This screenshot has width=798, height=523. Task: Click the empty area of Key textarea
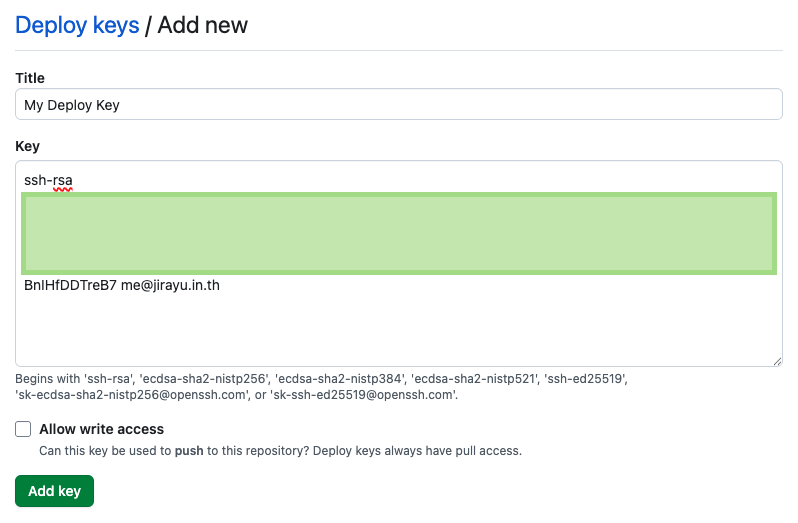[x=398, y=330]
